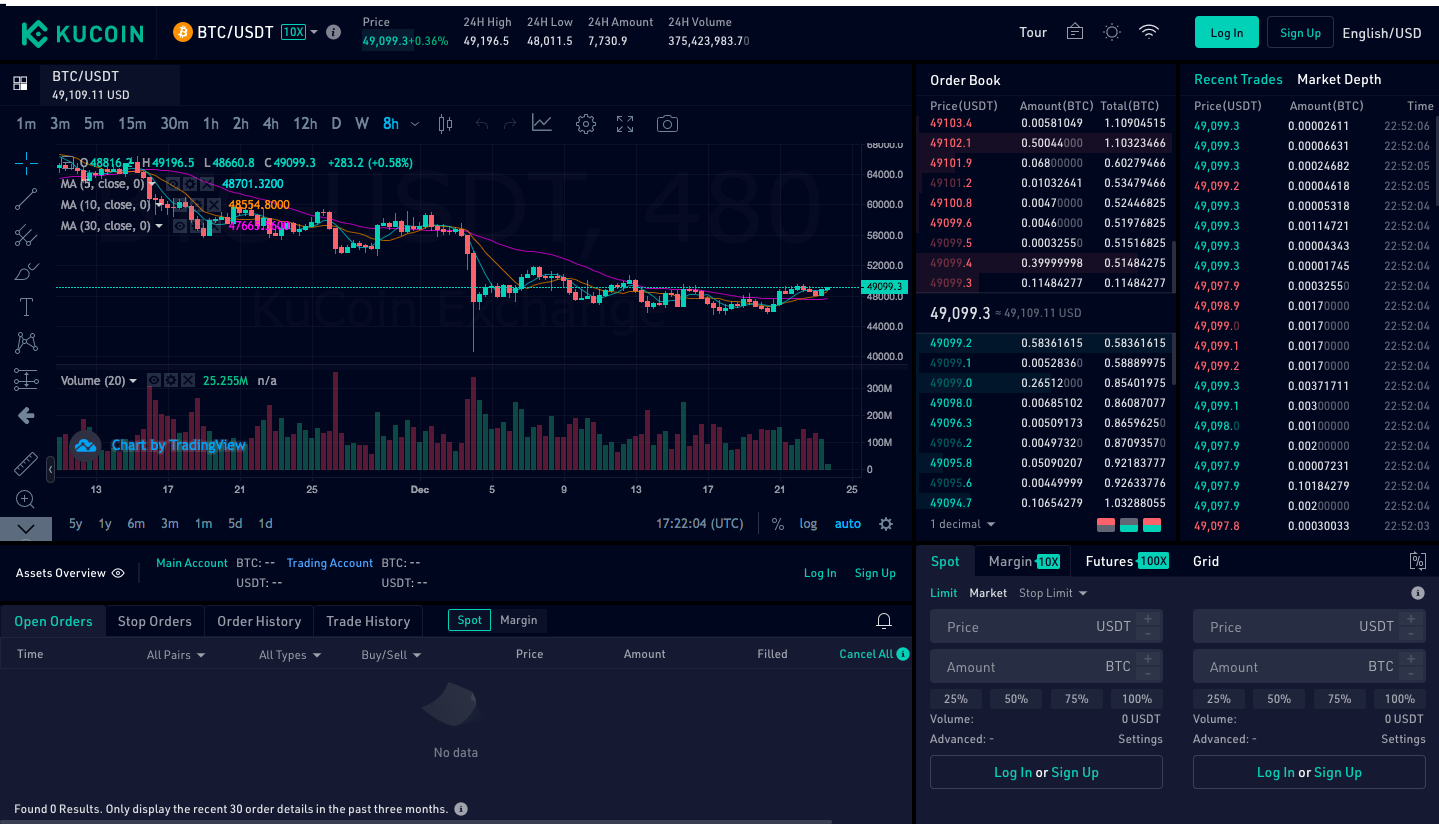1439x824 pixels.
Task: Click the KuCoin logo
Action: (x=83, y=34)
